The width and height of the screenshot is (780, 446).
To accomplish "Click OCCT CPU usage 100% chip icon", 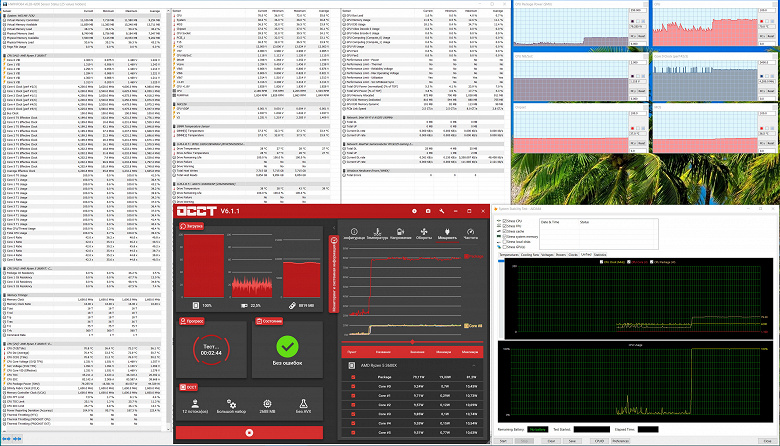I will 196,305.
